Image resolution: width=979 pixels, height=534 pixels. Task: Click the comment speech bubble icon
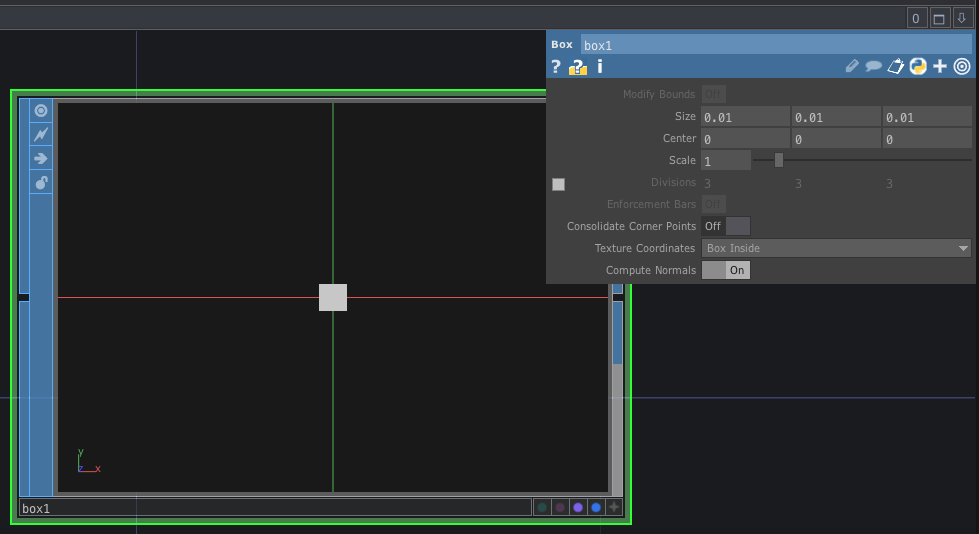(873, 67)
